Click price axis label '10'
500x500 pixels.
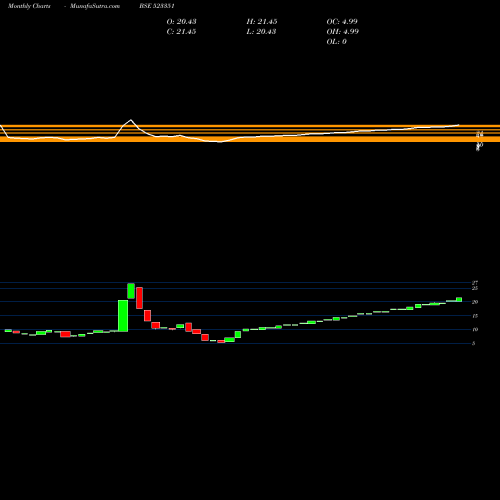(x=475, y=329)
